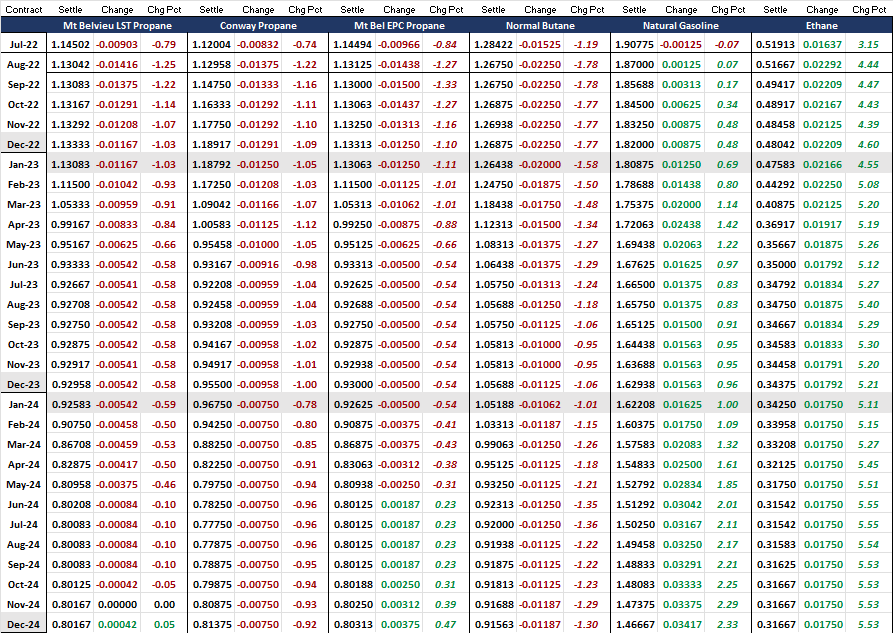Select Dec-24 change value 0.00042
This screenshot has height=633, width=893.
pos(117,624)
